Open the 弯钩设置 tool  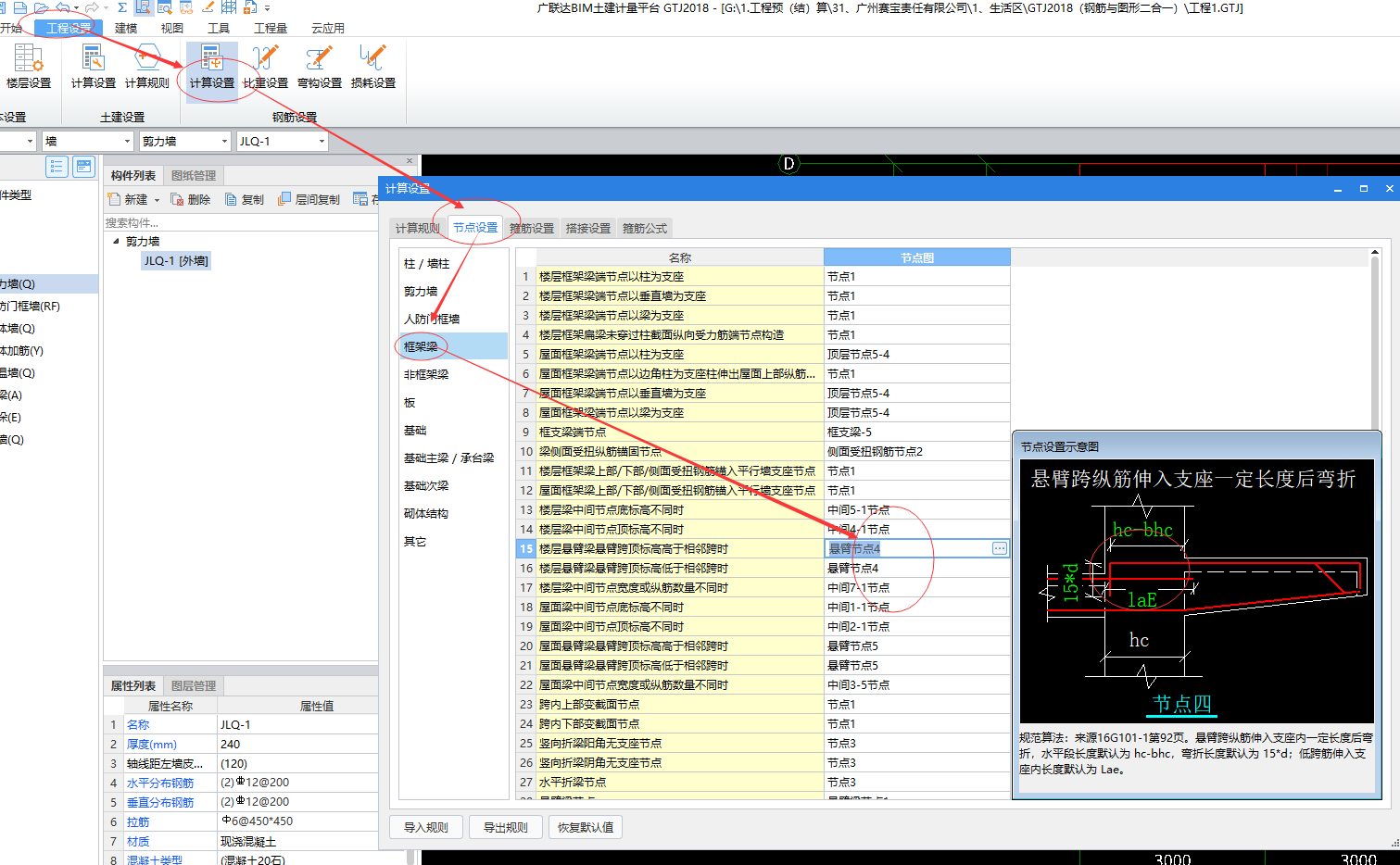click(x=320, y=67)
